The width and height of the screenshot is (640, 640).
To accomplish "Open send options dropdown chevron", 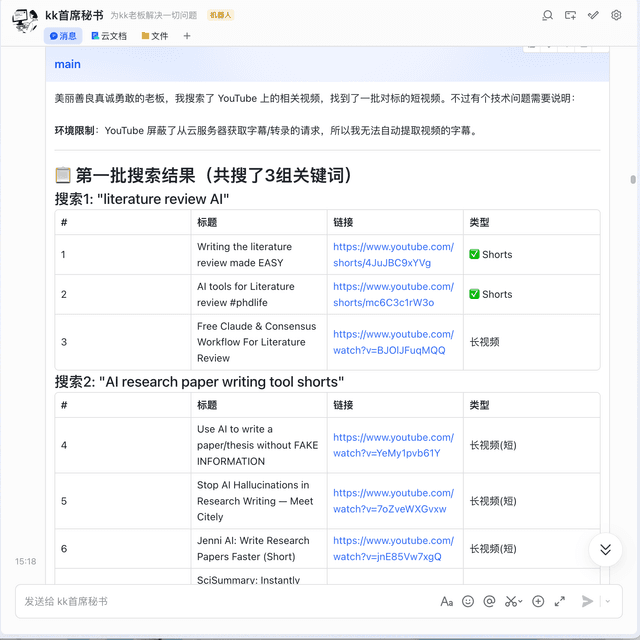I will 608,601.
